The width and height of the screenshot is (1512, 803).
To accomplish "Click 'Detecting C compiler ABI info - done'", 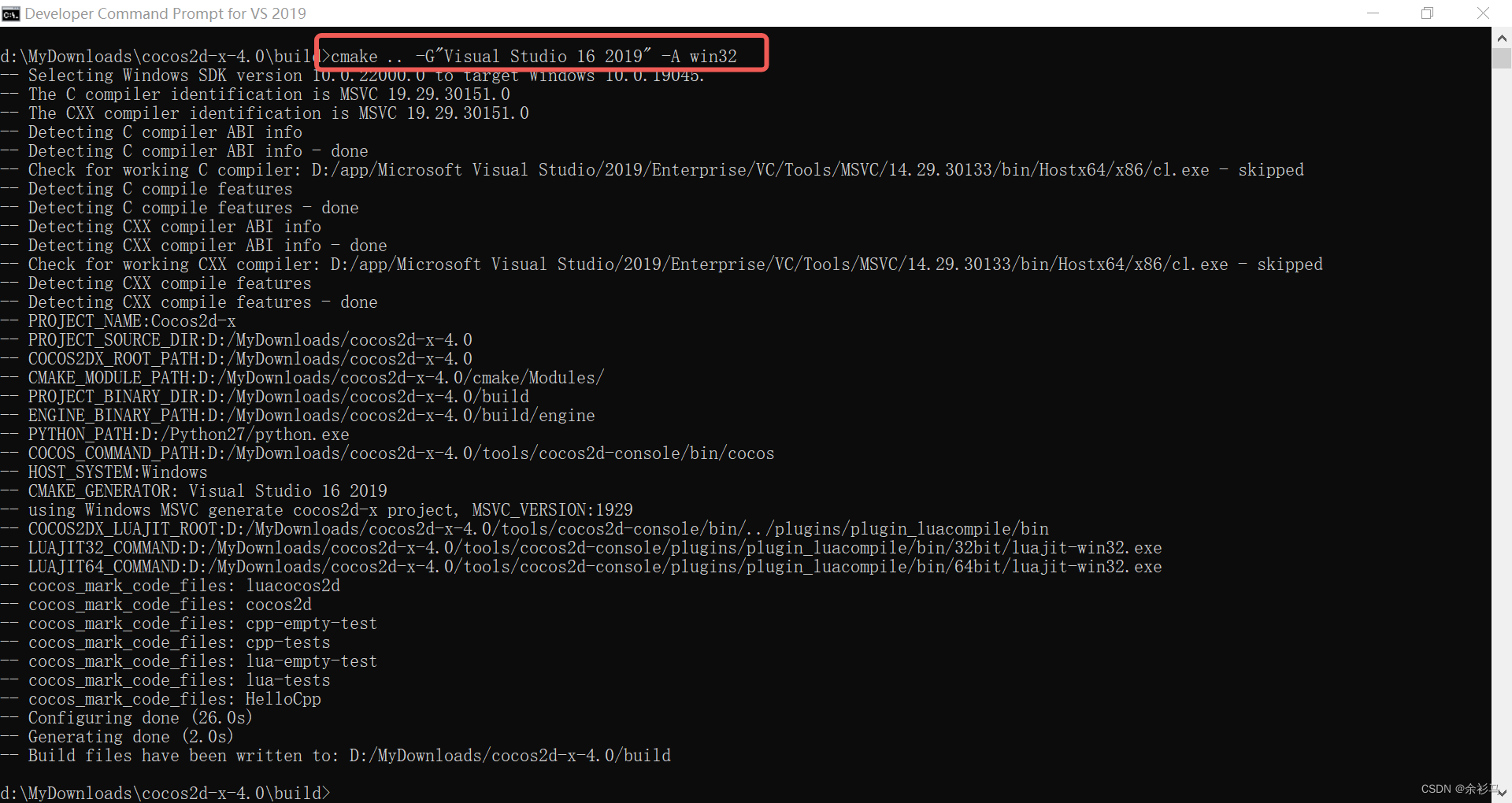I will click(x=184, y=151).
